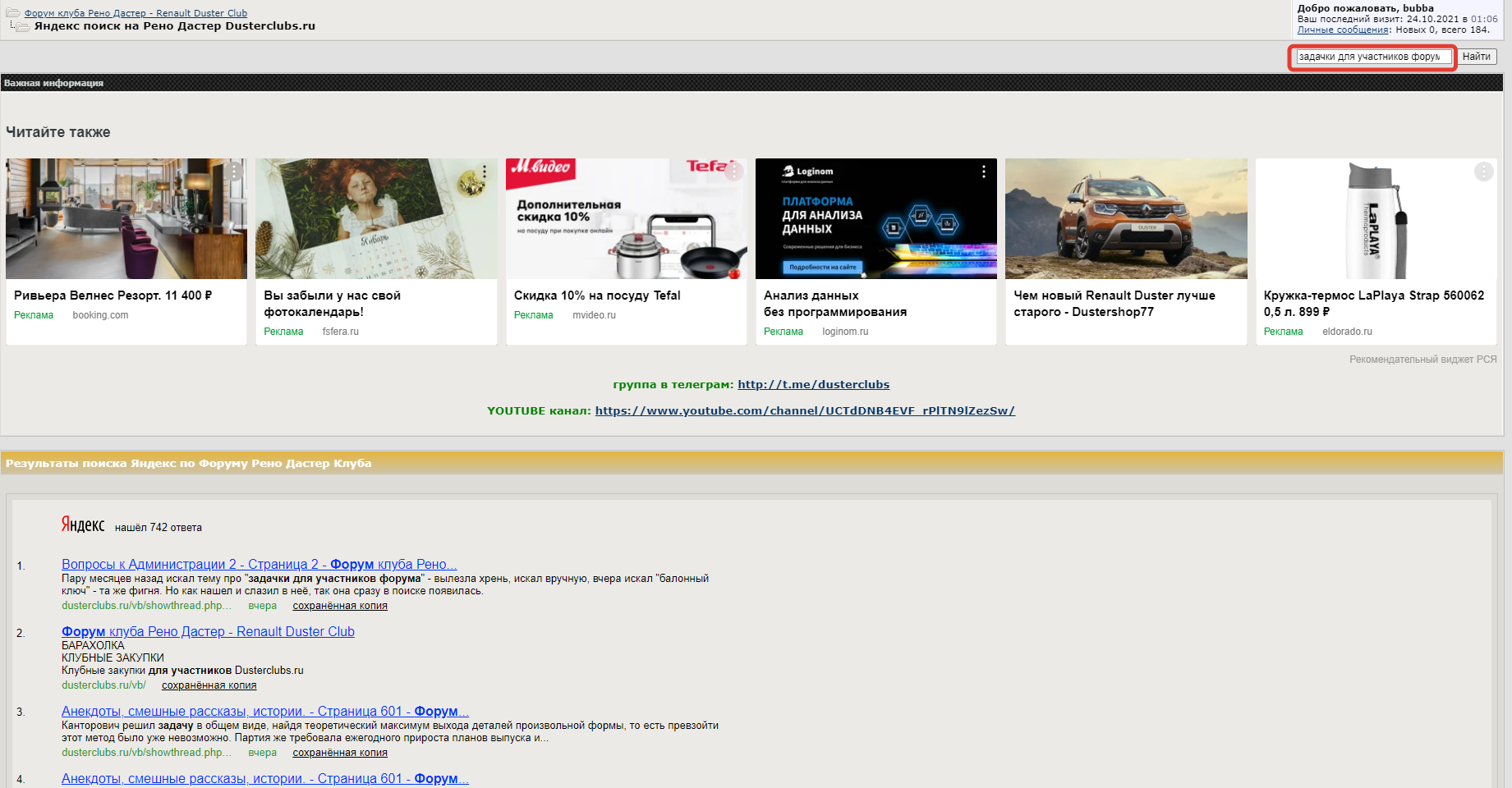The height and width of the screenshot is (788, 1512).
Task: Click the Важная информация header bar
Action: click(x=751, y=83)
